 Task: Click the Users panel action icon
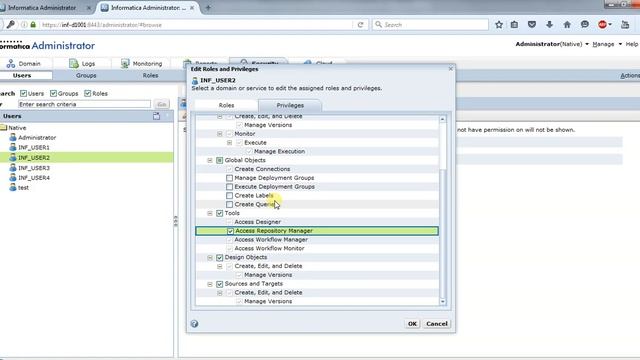(x=156, y=116)
